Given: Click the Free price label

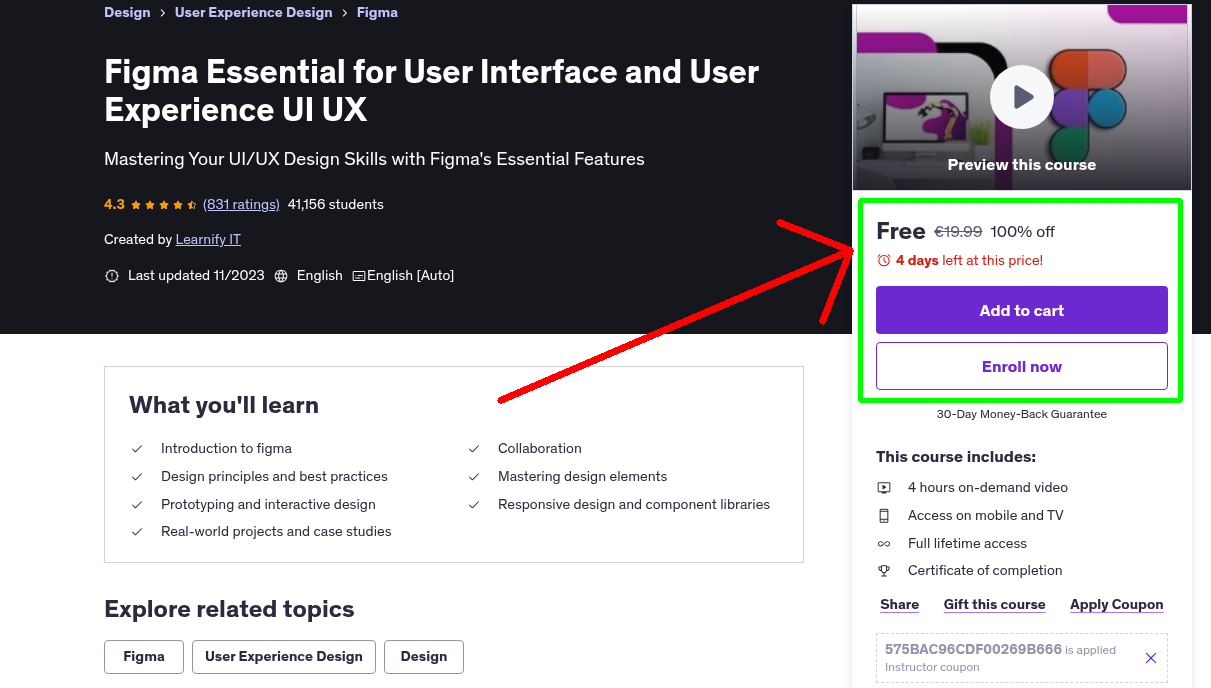Looking at the screenshot, I should pyautogui.click(x=901, y=231).
